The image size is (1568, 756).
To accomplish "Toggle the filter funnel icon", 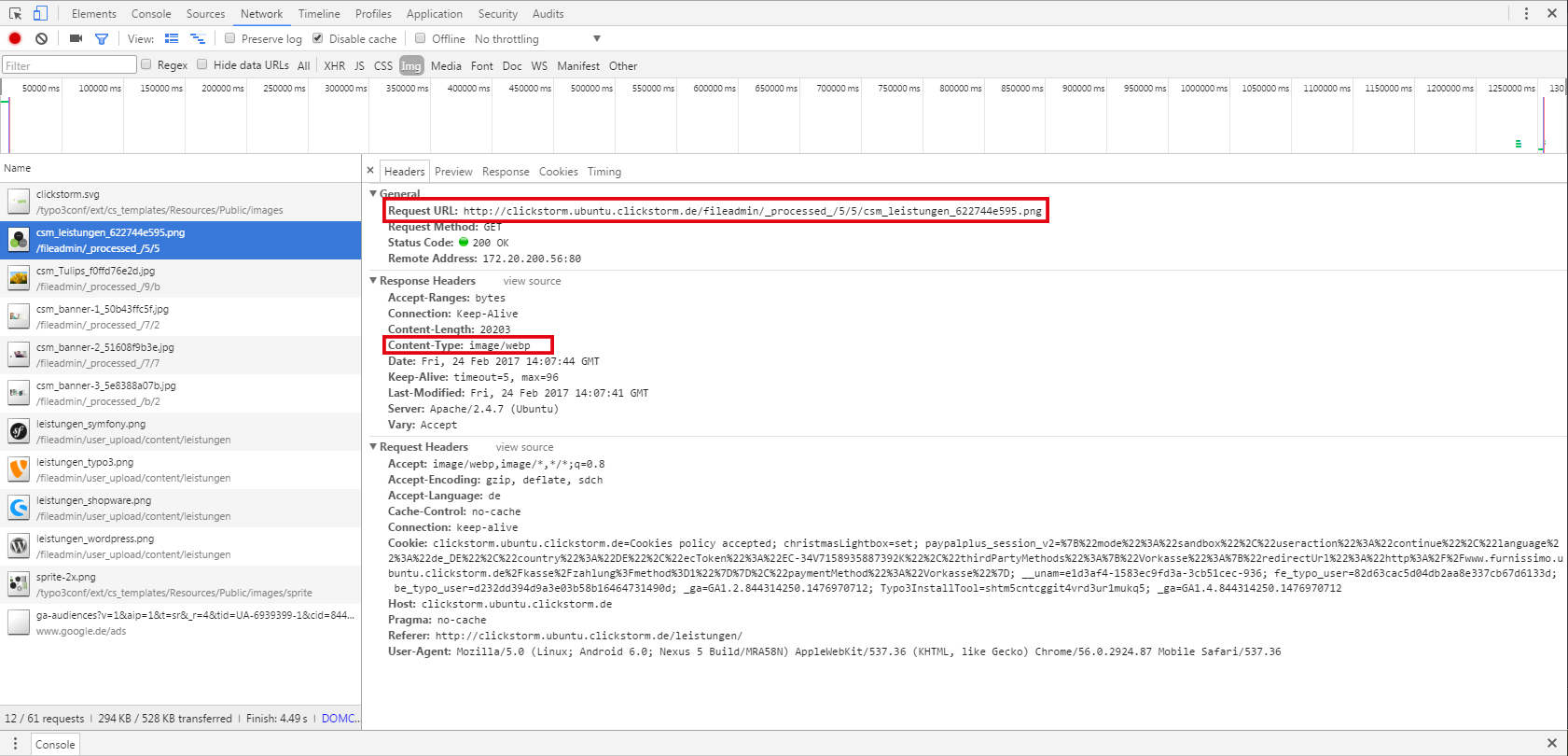I will pyautogui.click(x=102, y=38).
